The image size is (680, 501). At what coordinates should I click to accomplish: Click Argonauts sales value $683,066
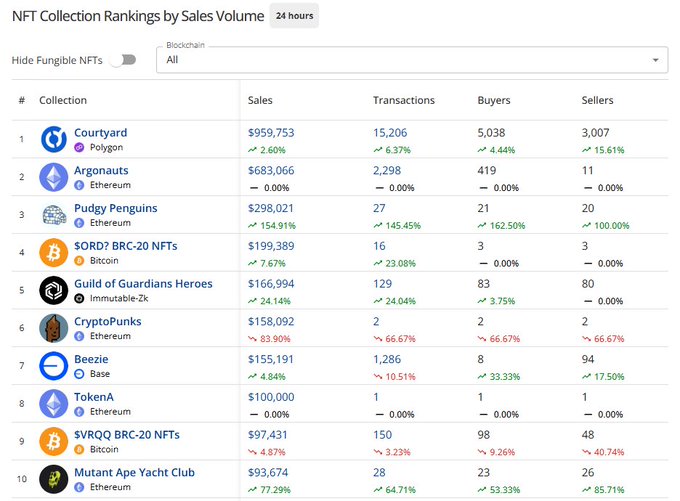click(x=271, y=170)
